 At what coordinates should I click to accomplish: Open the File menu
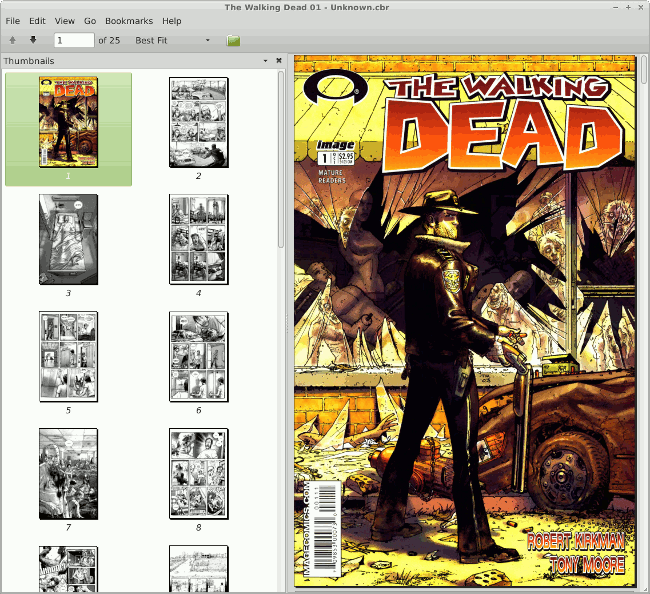[12, 21]
